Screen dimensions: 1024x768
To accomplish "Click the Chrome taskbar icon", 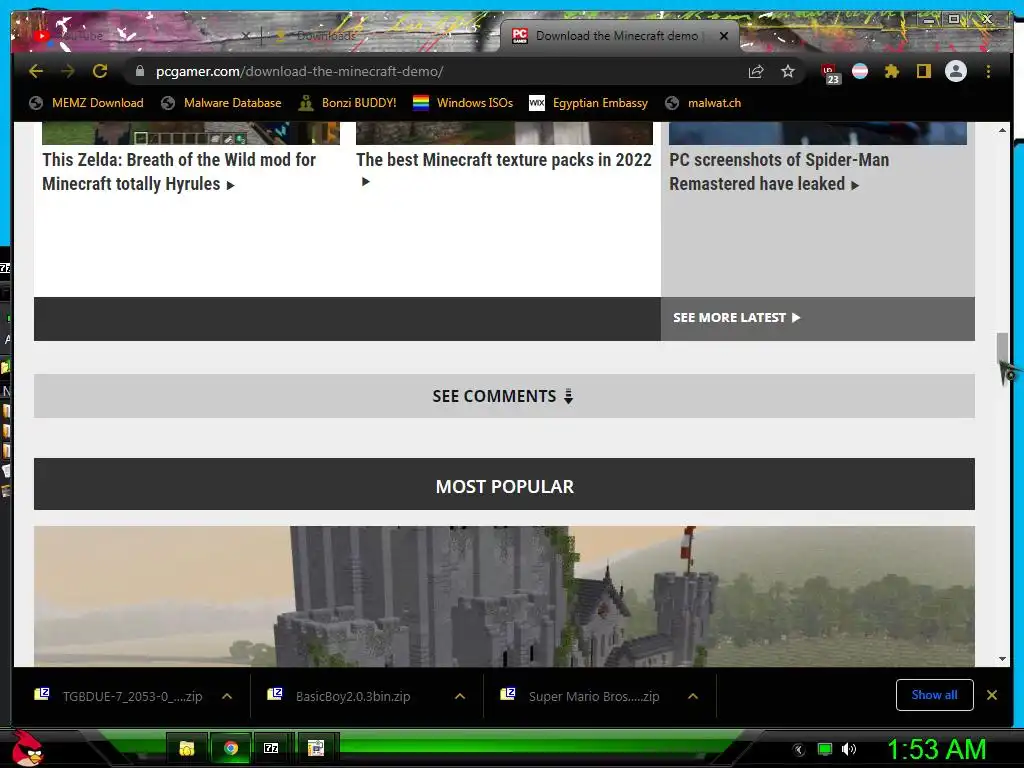I will click(231, 748).
